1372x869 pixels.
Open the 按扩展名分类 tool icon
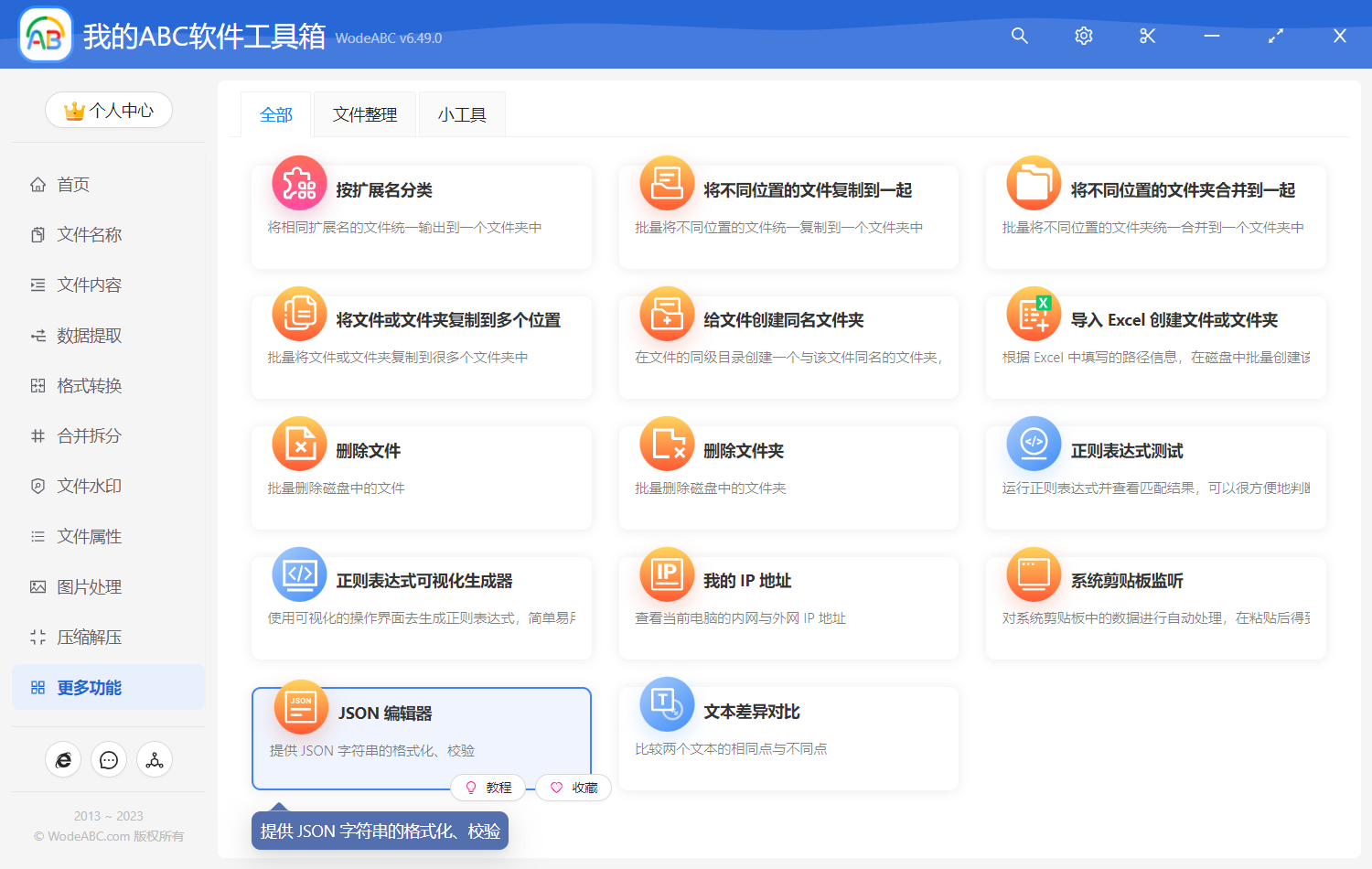pos(299,183)
